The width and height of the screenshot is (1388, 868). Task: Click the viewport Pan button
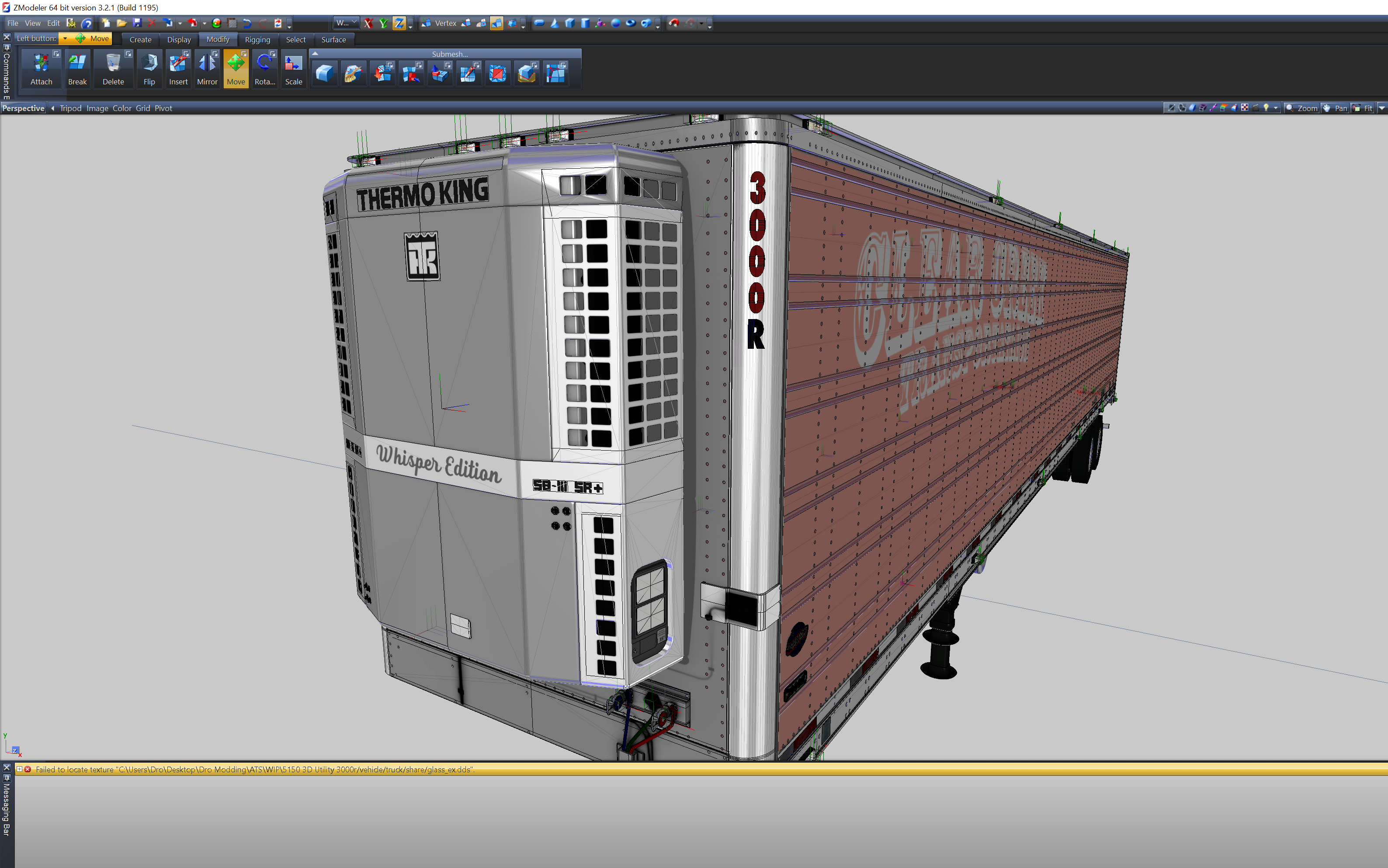click(1335, 108)
